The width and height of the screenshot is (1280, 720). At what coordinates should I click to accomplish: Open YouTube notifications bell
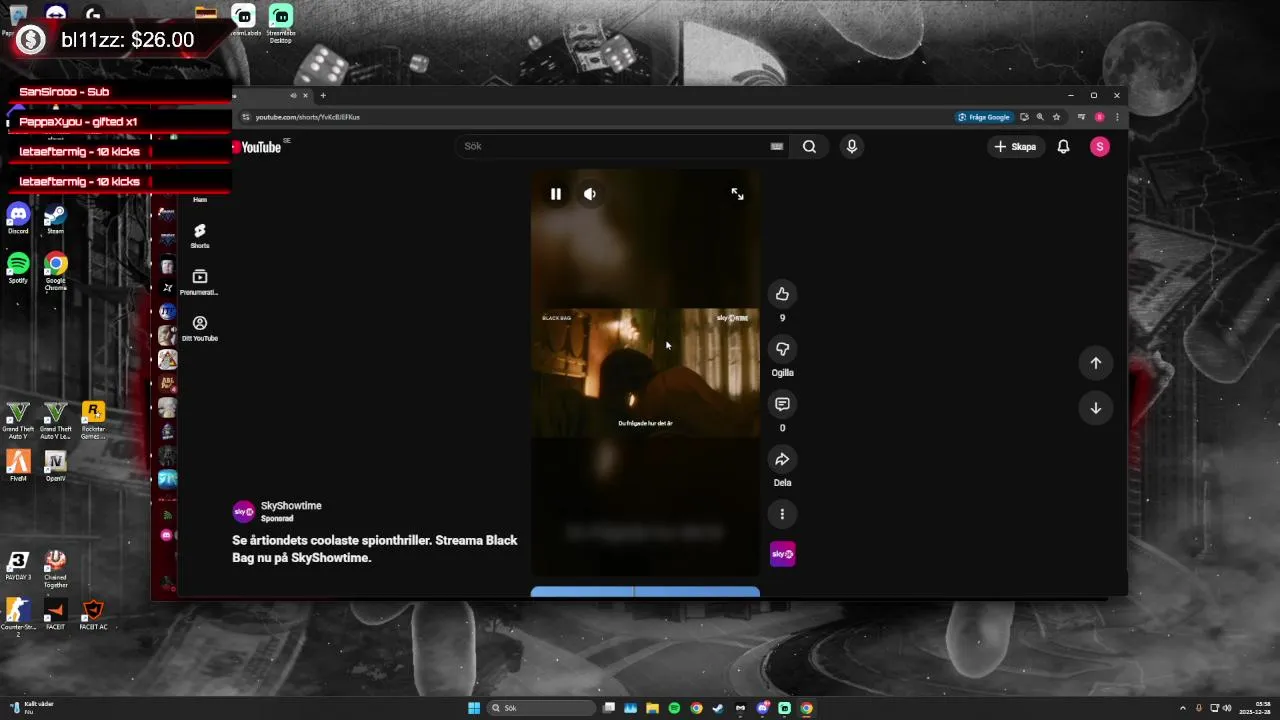[1063, 146]
